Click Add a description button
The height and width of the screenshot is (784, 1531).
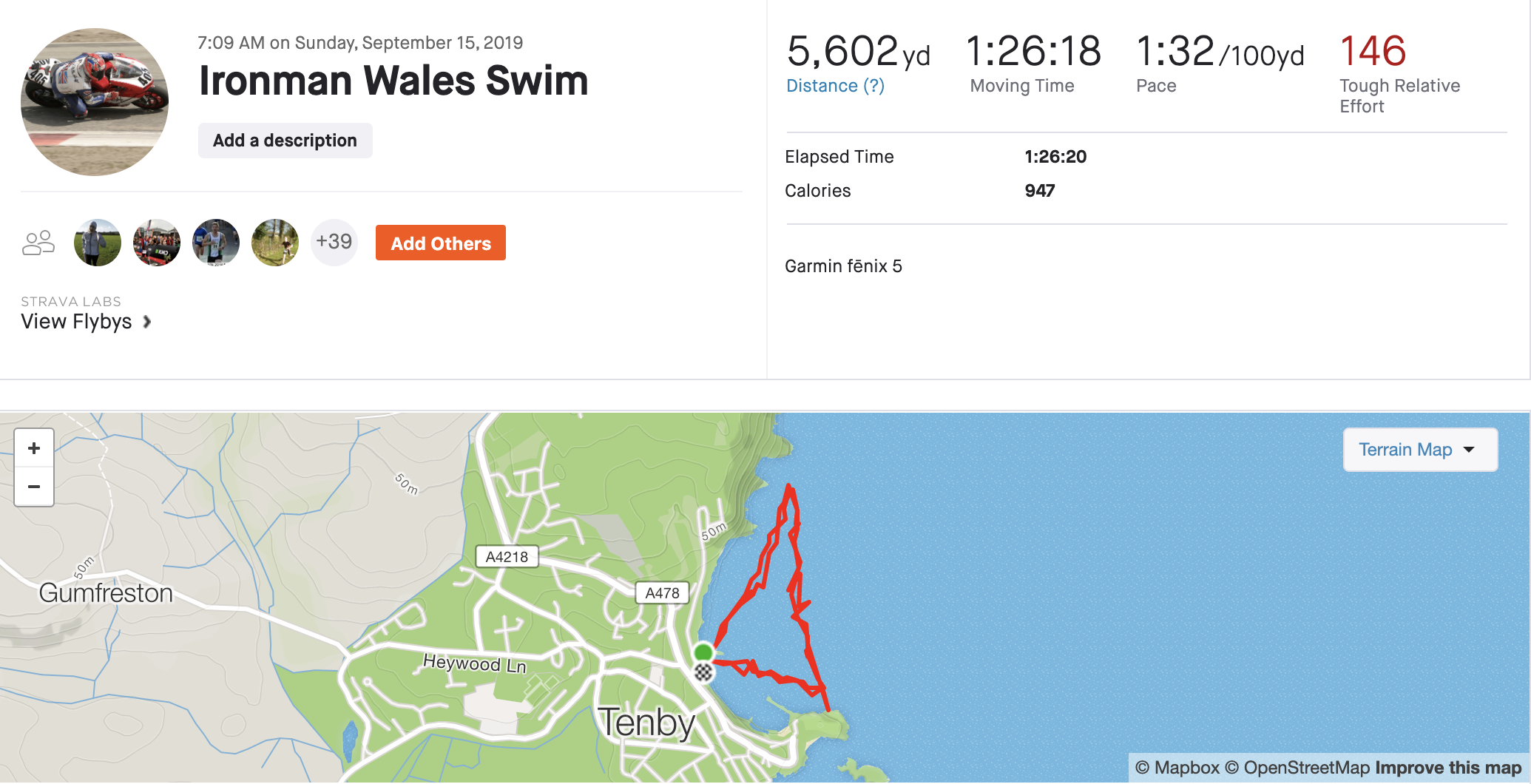(285, 141)
